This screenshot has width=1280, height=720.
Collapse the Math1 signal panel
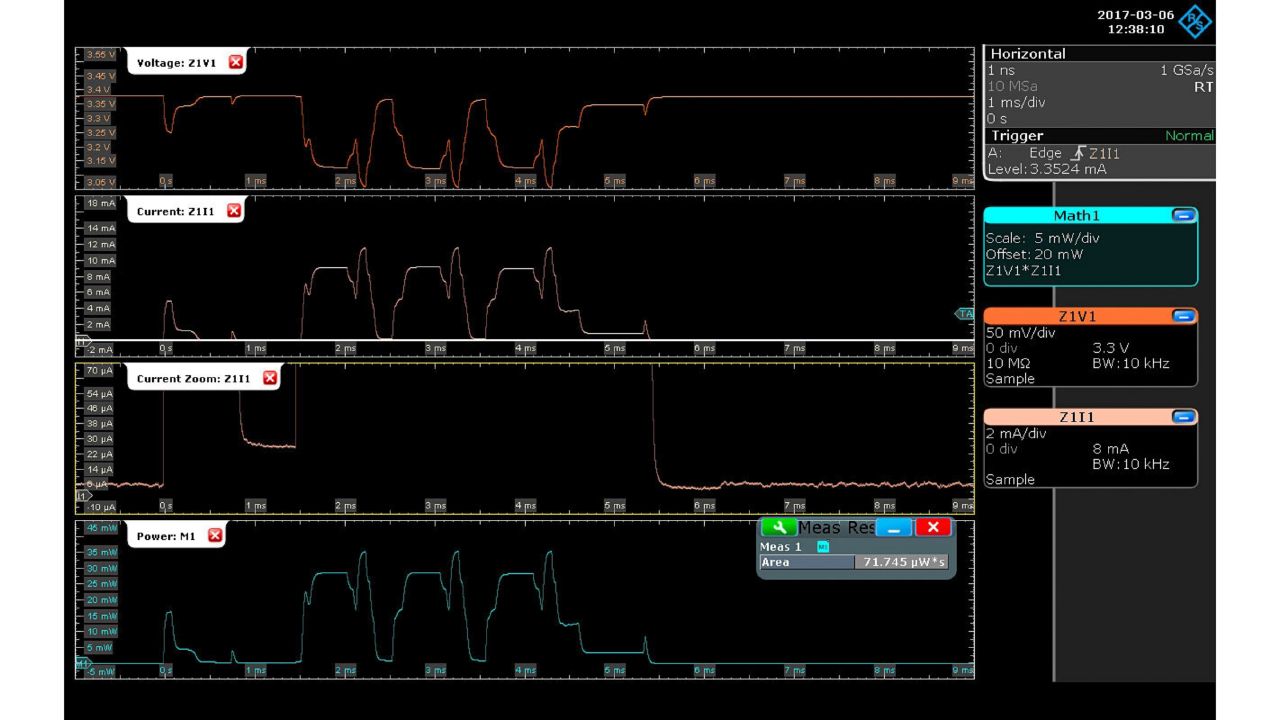1183,215
